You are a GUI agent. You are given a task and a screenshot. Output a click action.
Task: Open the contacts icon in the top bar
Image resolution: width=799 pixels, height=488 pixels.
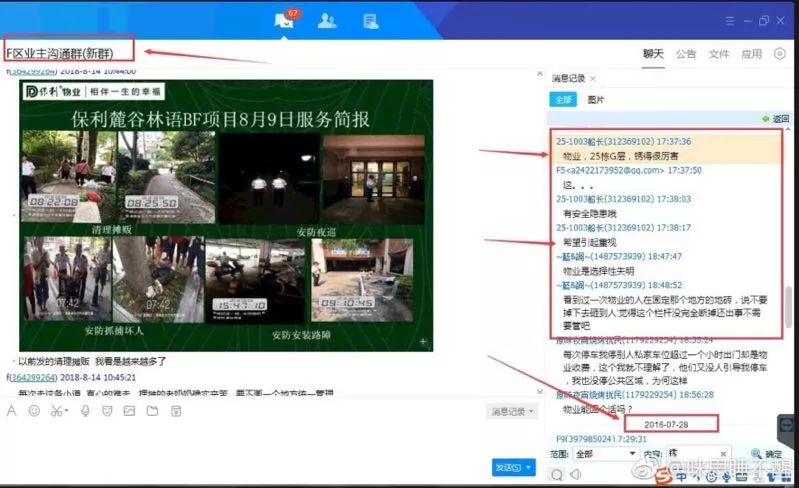click(327, 21)
